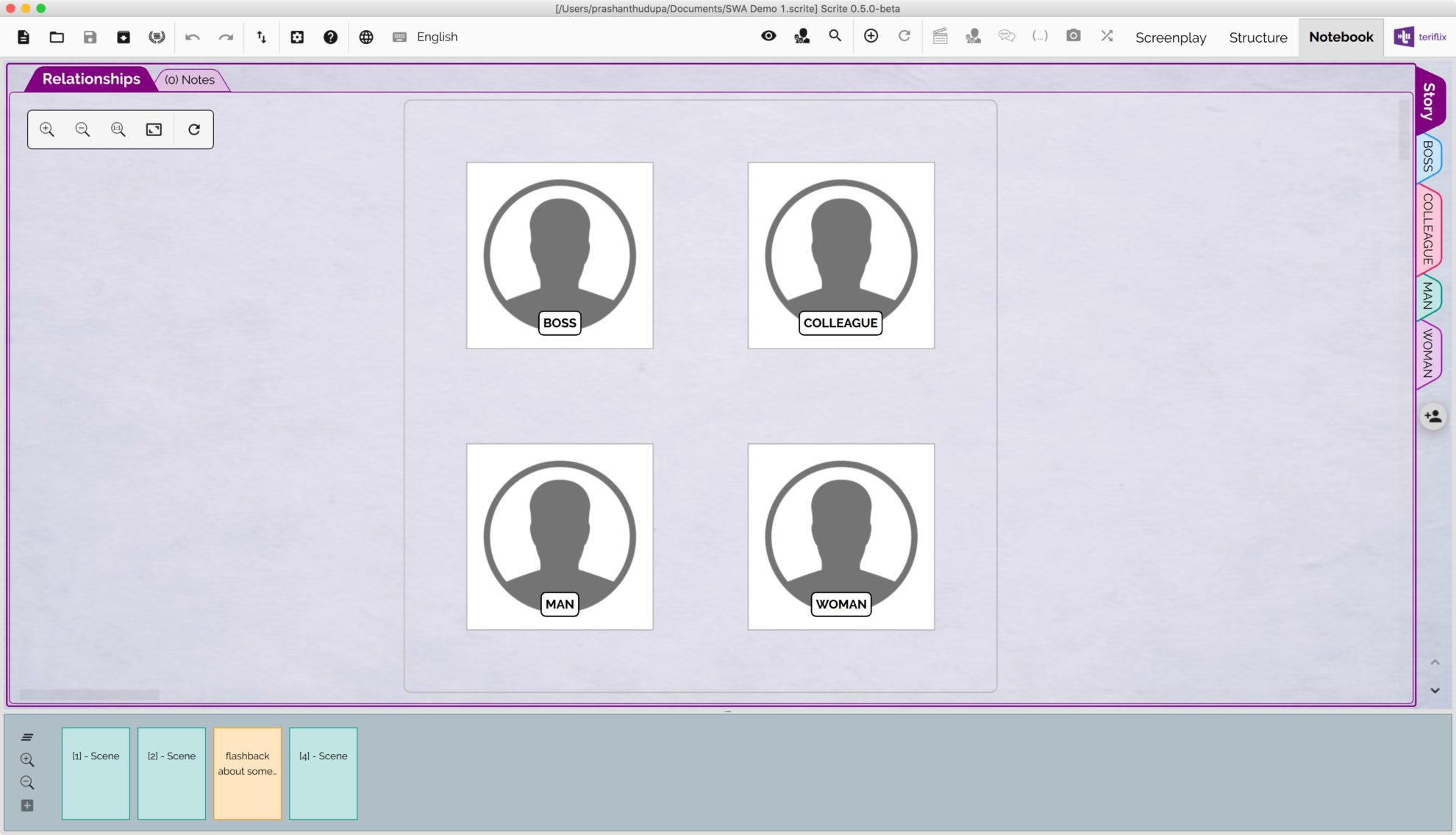Click the down chevron near scrollbar
Screen dimensions: 1456x835
[x=1435, y=690]
